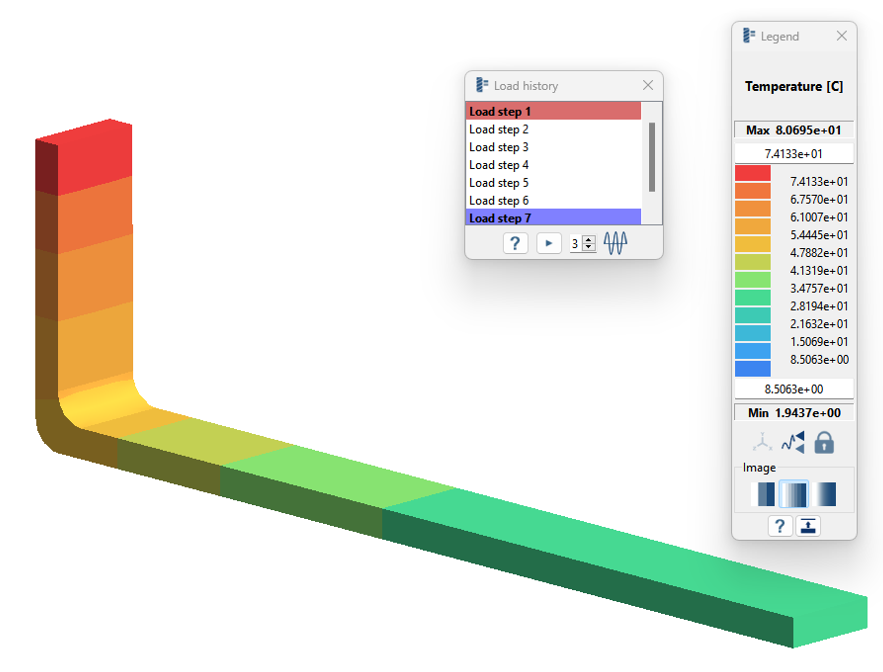
Task: Play the load history animation
Action: 549,243
